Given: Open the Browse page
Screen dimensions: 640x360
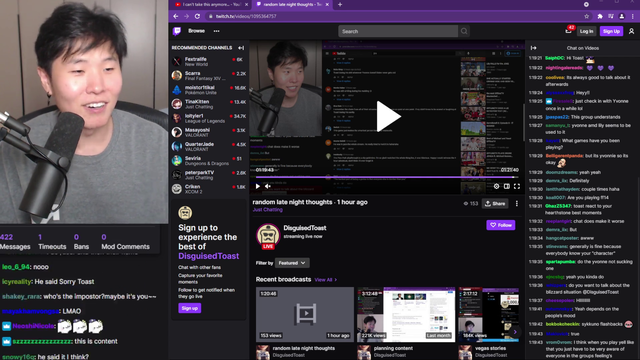Looking at the screenshot, I should click(x=196, y=31).
